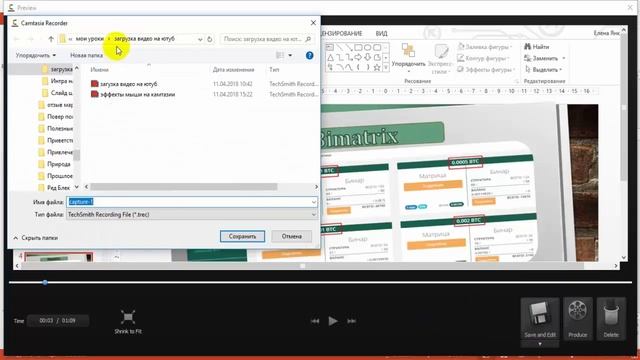Select the Прошлое folder in tree
Image resolution: width=640 pixels, height=360 pixels.
pyautogui.click(x=55, y=176)
